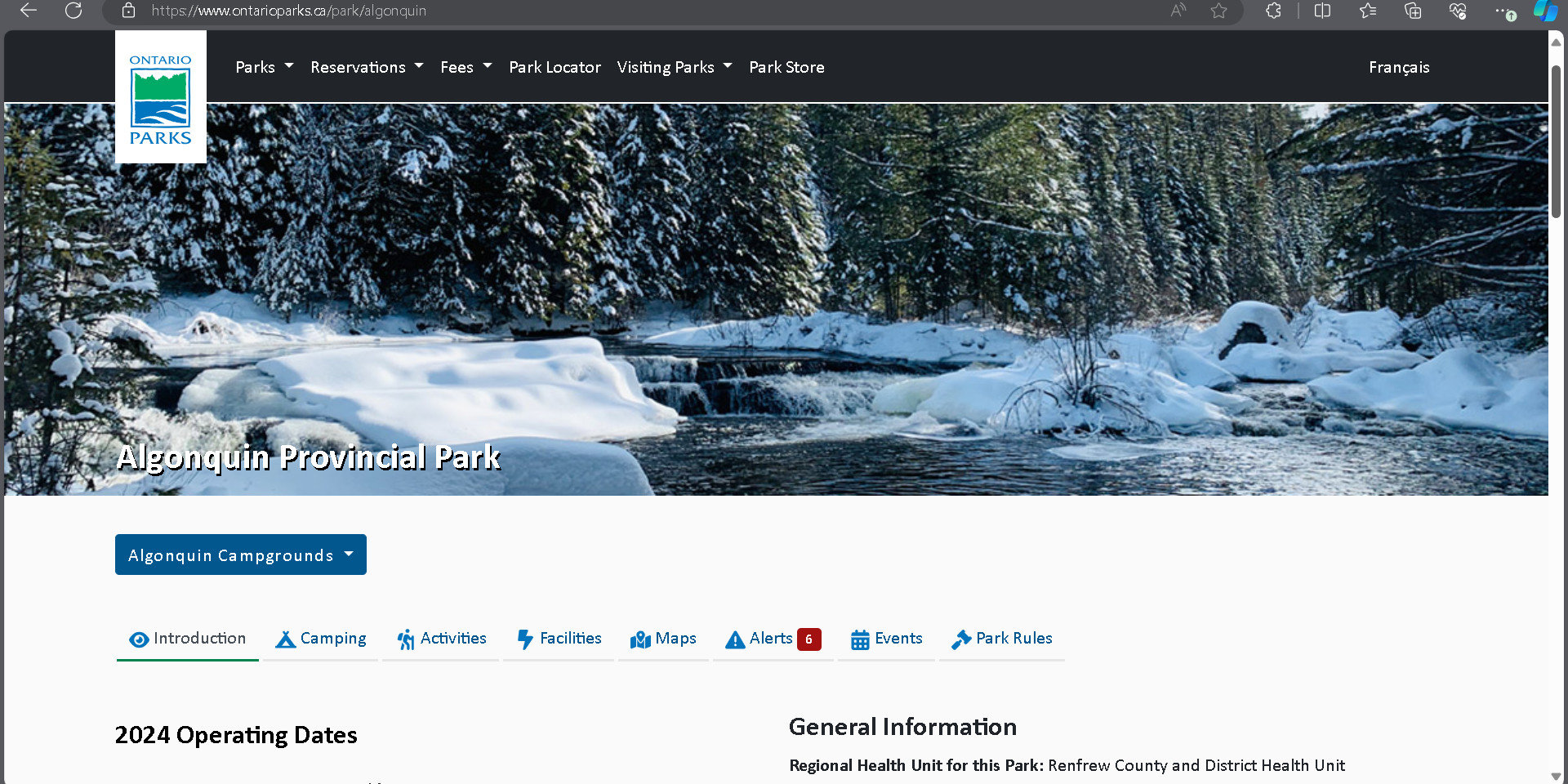Open browser extensions puzzle icon
The width and height of the screenshot is (1568, 784).
point(1273,11)
